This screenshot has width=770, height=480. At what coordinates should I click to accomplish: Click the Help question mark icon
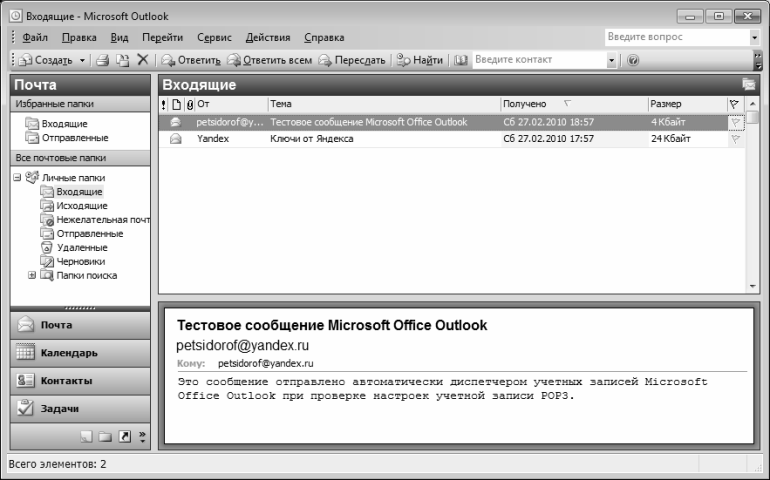(x=633, y=60)
